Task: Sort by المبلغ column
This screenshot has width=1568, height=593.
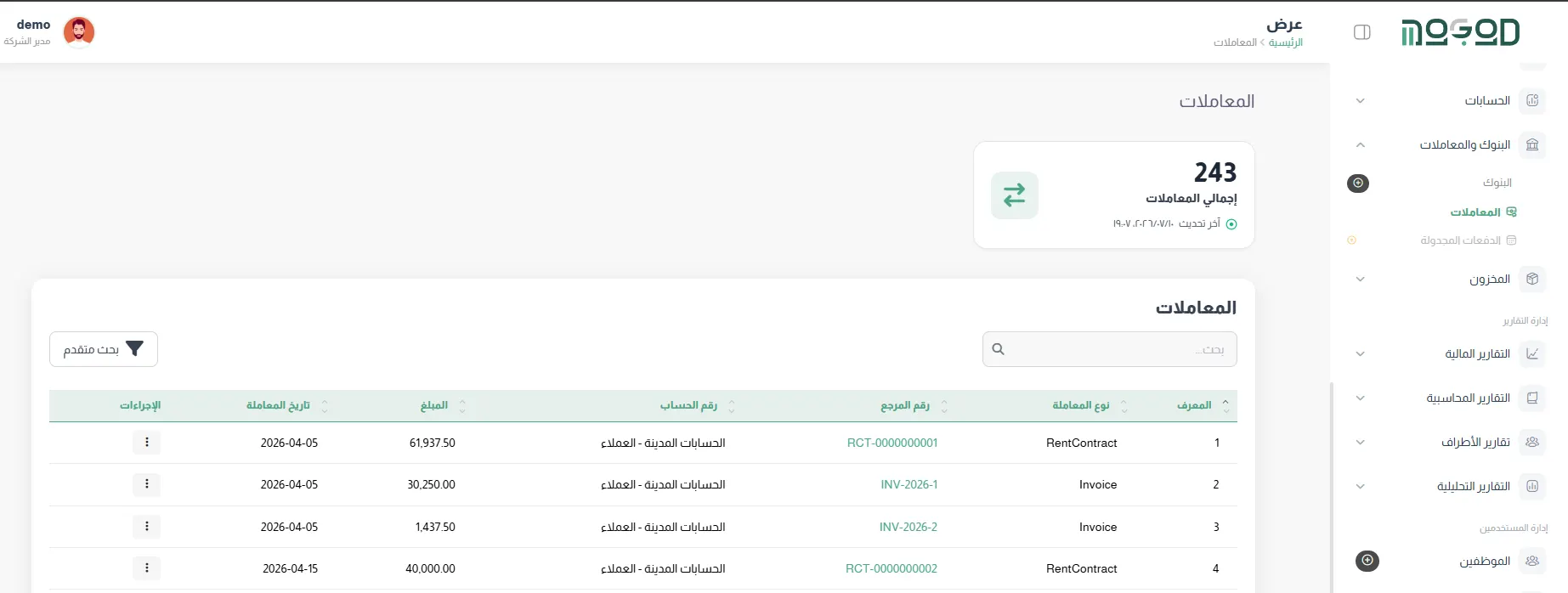Action: click(462, 406)
